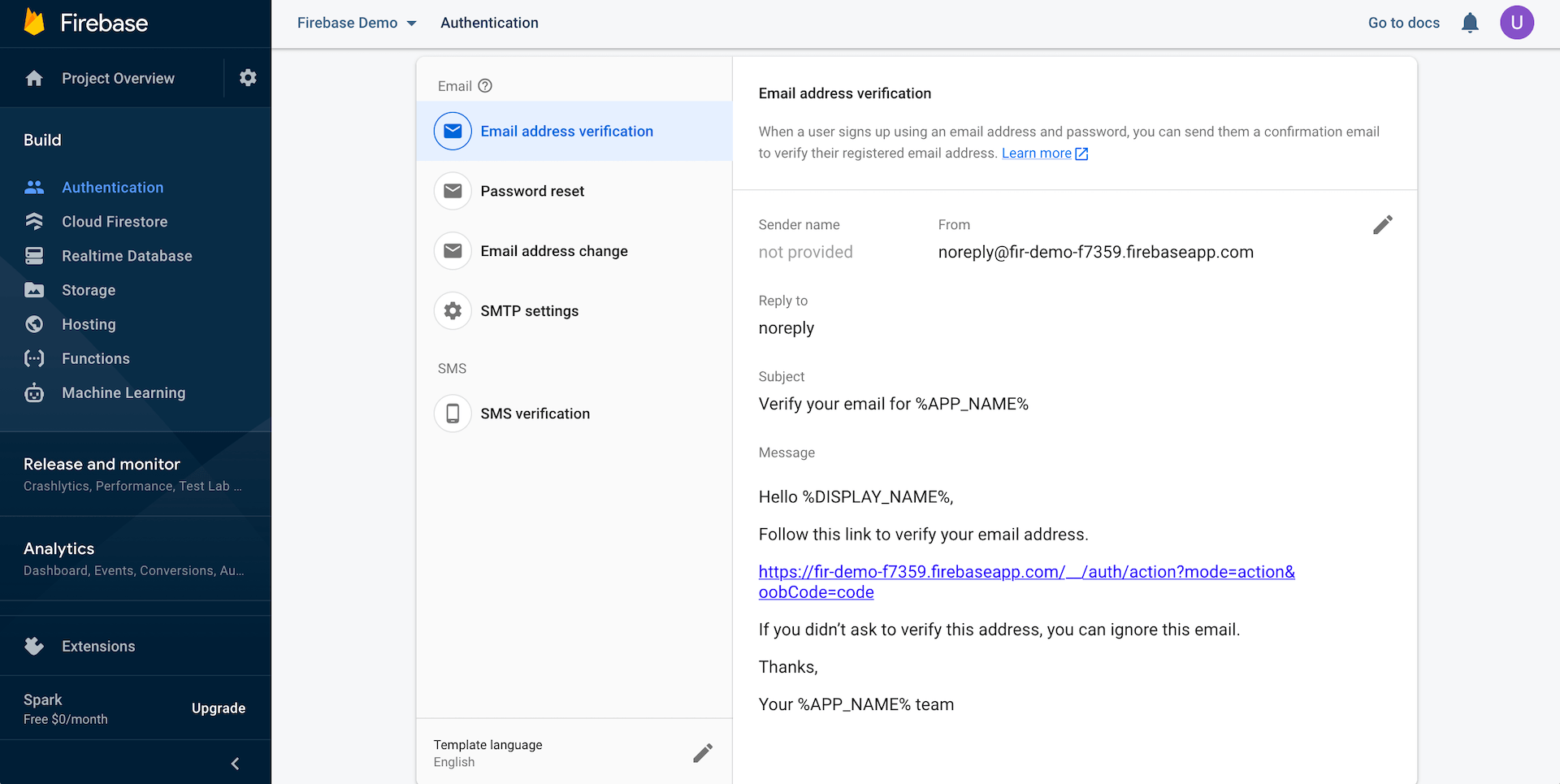Click the Email help question mark icon
The height and width of the screenshot is (784, 1560).
click(x=485, y=86)
